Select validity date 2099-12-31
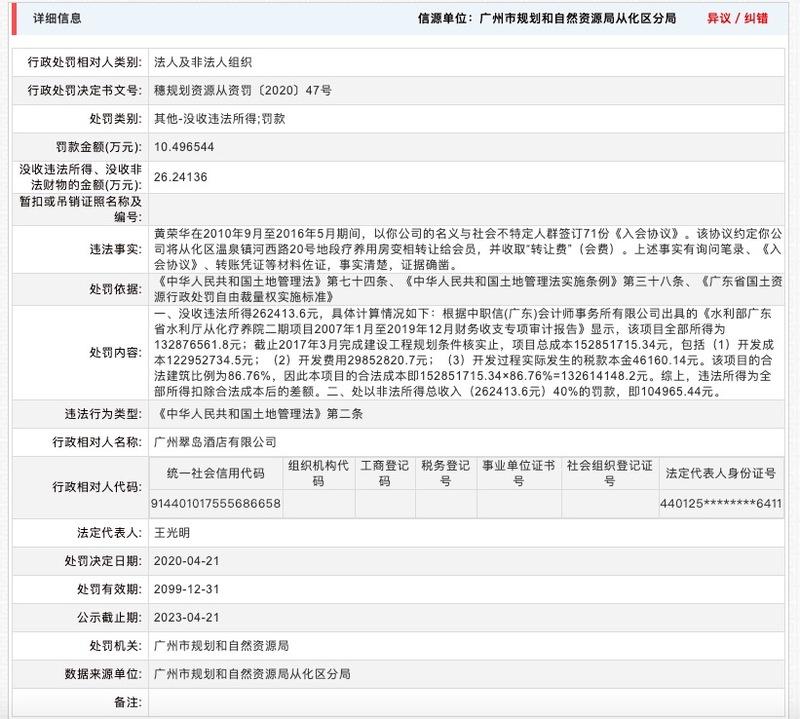800x719 pixels. pyautogui.click(x=187, y=589)
